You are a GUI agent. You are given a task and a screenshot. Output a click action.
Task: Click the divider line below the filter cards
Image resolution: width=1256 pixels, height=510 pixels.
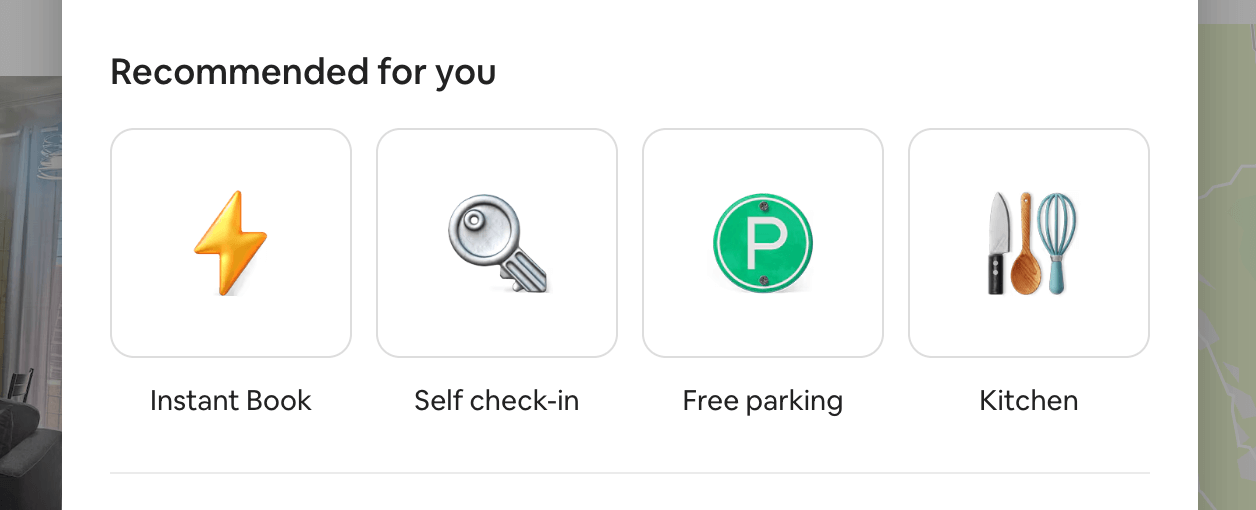tap(630, 473)
